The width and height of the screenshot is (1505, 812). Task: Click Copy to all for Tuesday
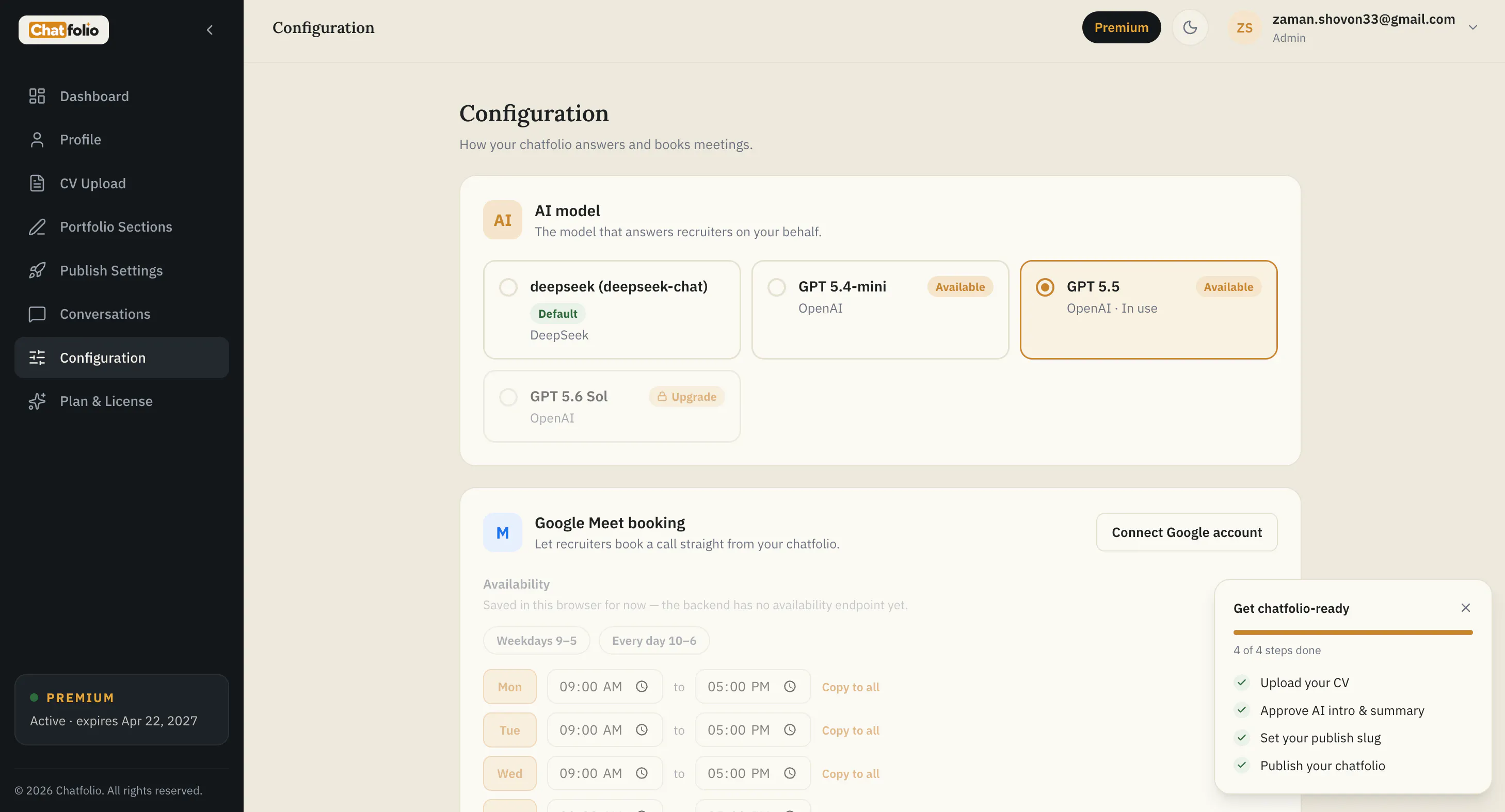tap(850, 730)
